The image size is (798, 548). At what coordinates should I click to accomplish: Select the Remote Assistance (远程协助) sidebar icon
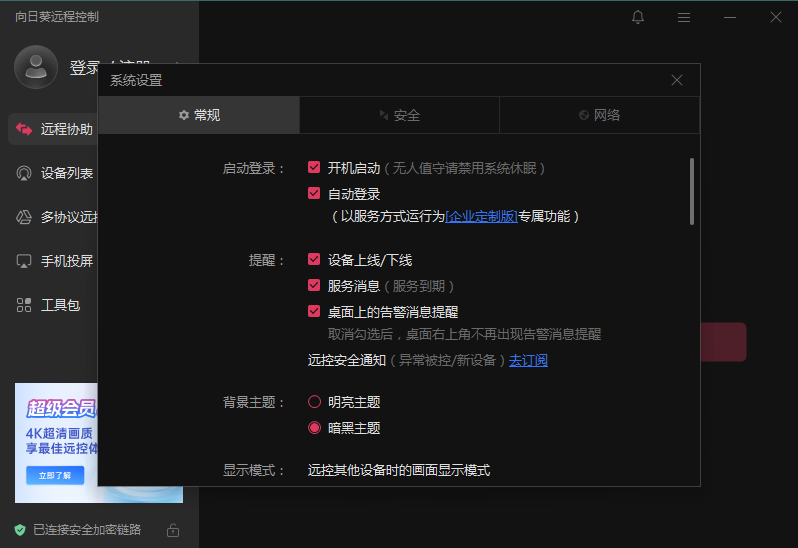tap(24, 129)
